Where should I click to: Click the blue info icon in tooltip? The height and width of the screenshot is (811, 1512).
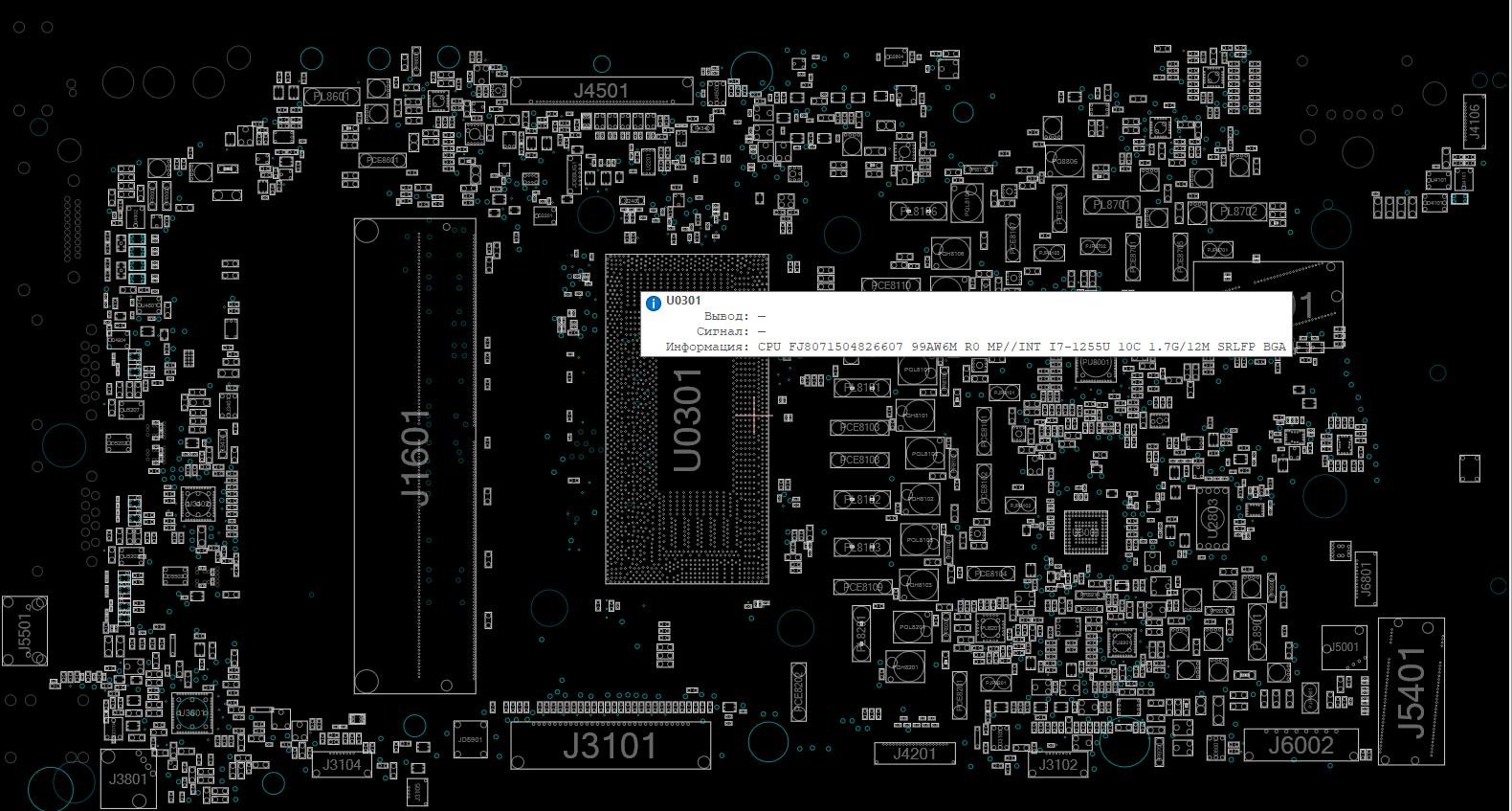pyautogui.click(x=654, y=304)
